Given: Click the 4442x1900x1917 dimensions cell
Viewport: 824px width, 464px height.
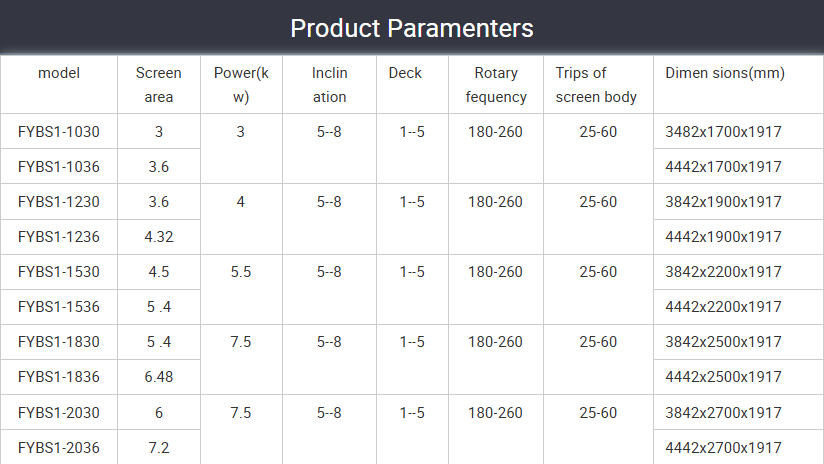Looking at the screenshot, I should pyautogui.click(x=723, y=236).
